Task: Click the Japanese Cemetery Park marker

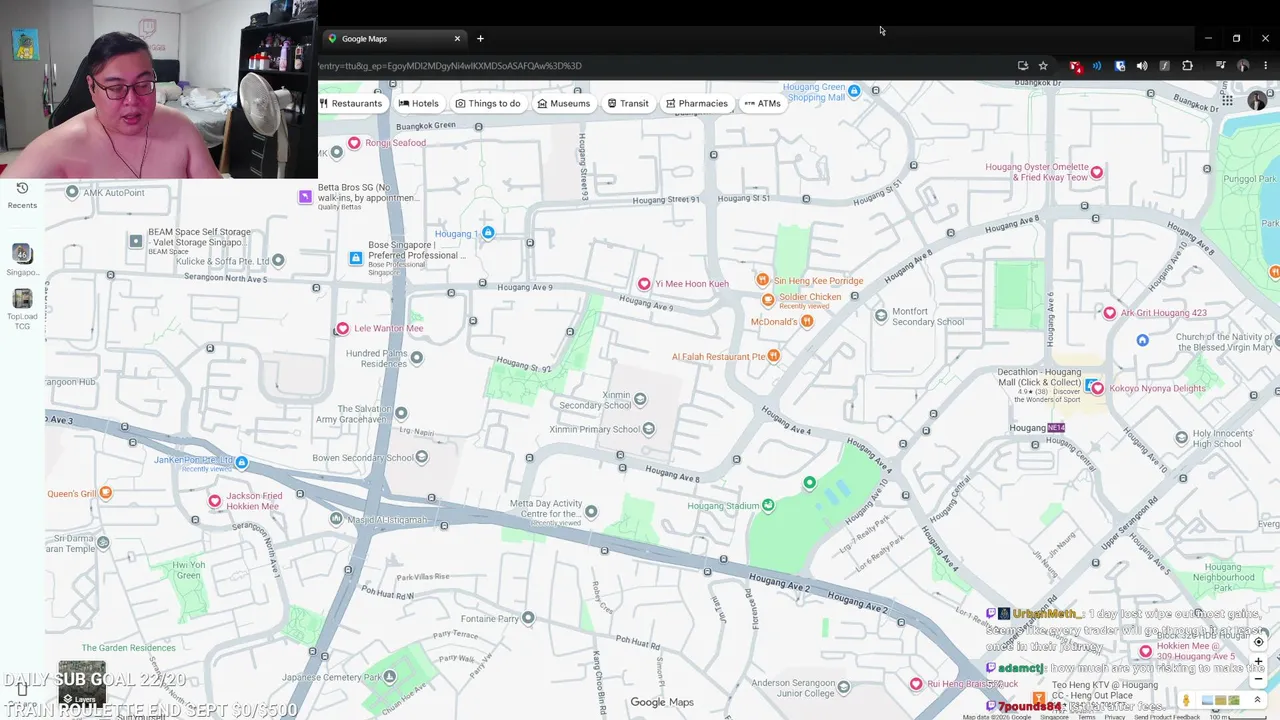Action: click(389, 676)
